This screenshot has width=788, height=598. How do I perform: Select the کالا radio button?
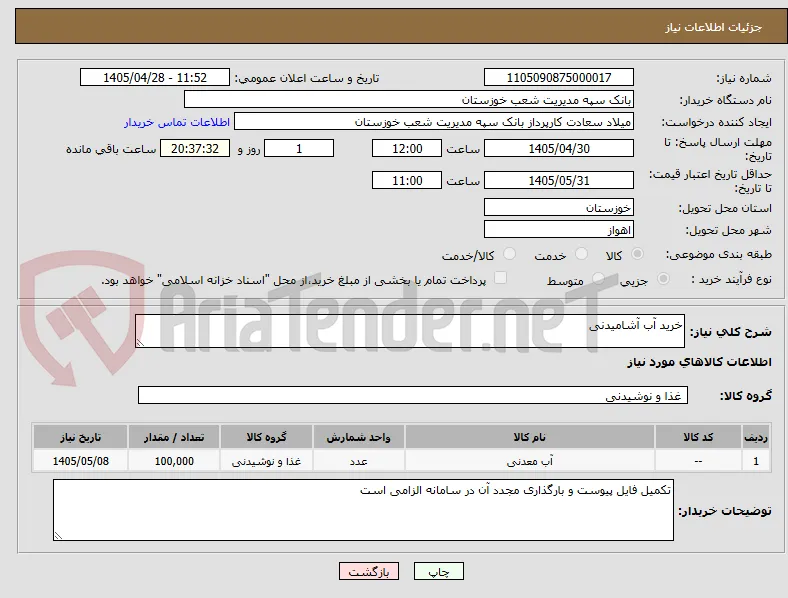pyautogui.click(x=637, y=254)
